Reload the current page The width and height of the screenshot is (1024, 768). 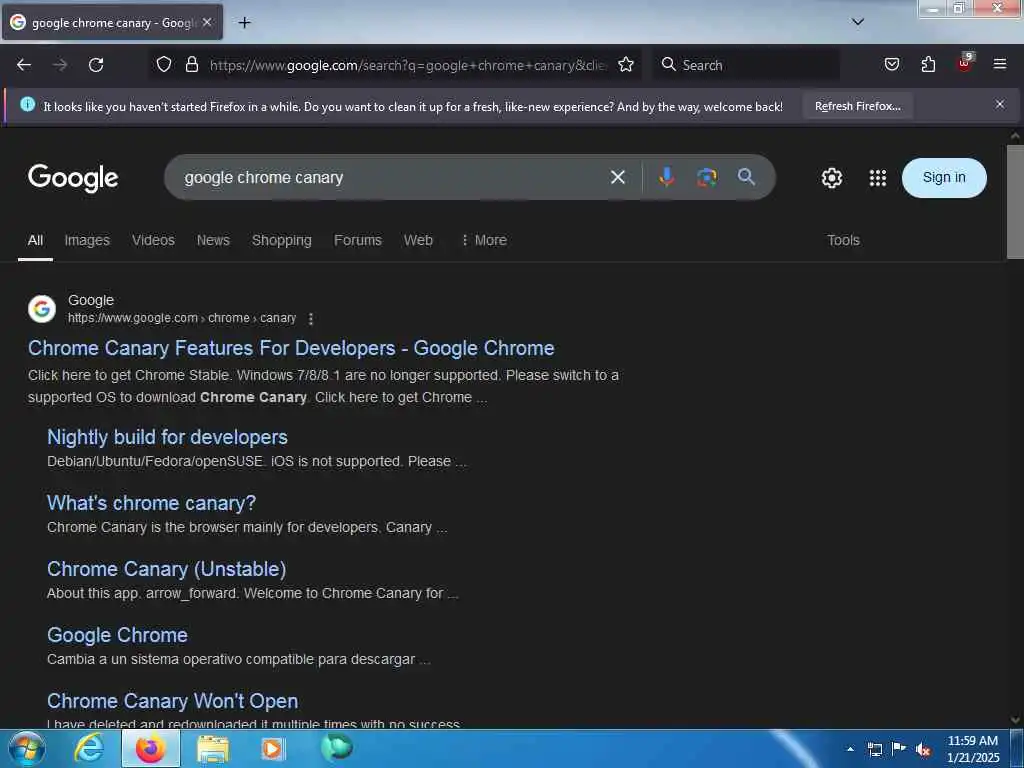(x=96, y=65)
